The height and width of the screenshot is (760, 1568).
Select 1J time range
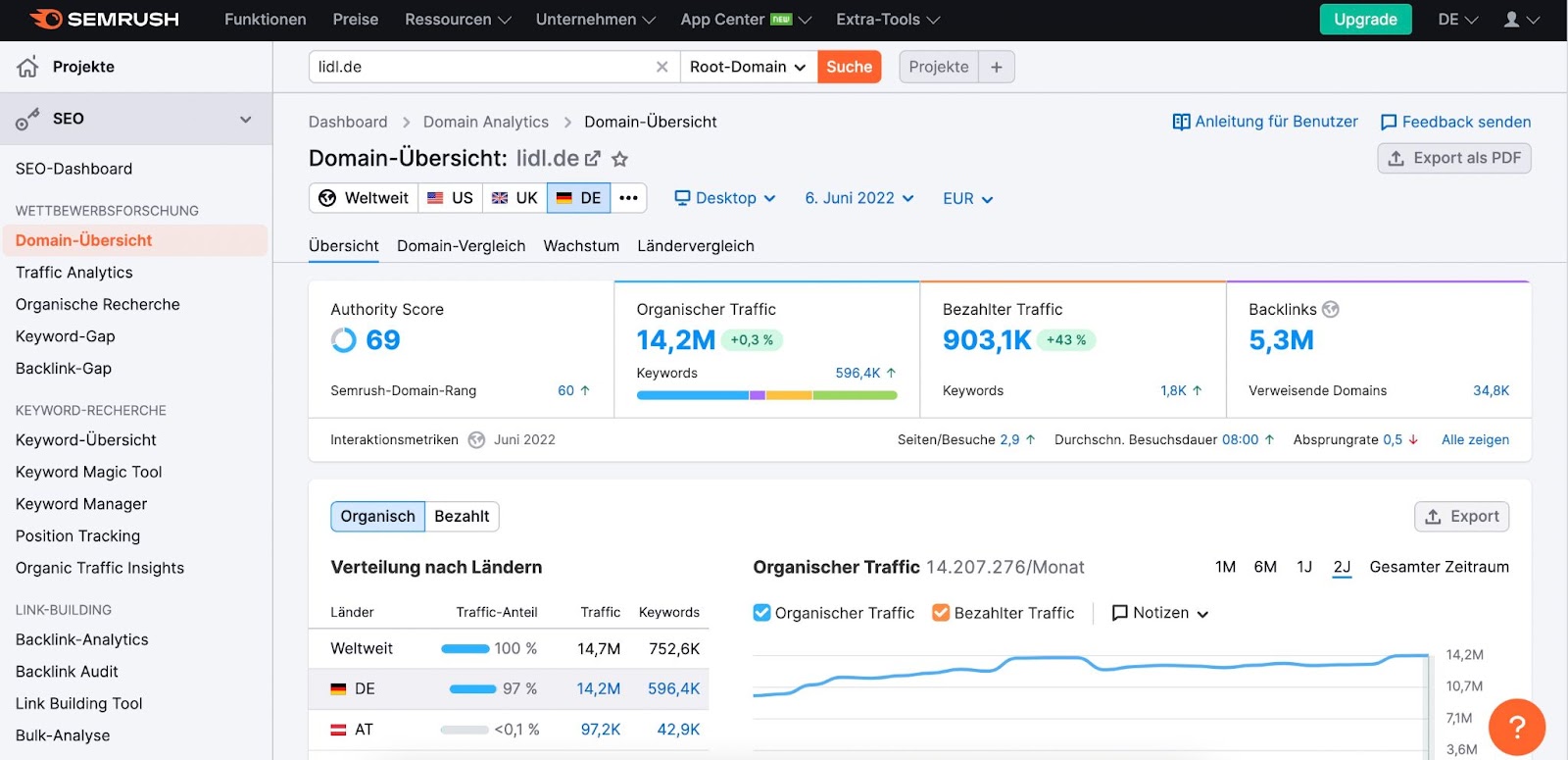[1304, 567]
